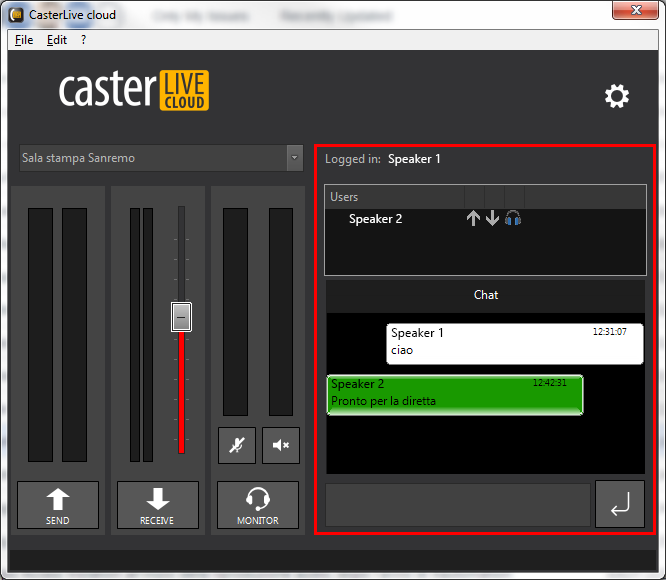Click the Chat panel header
The width and height of the screenshot is (666, 580).
click(485, 295)
